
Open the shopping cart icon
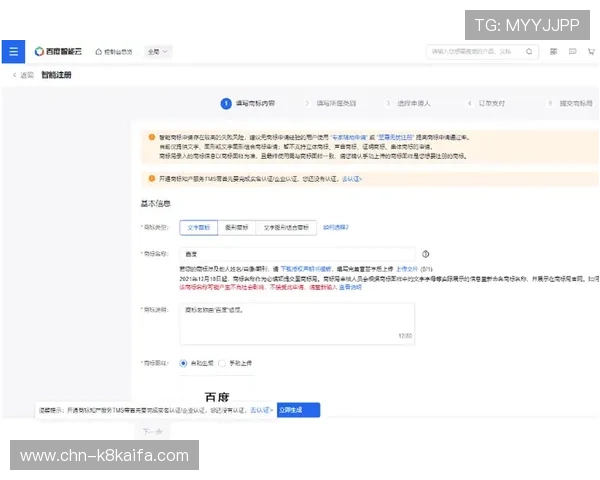tap(591, 51)
